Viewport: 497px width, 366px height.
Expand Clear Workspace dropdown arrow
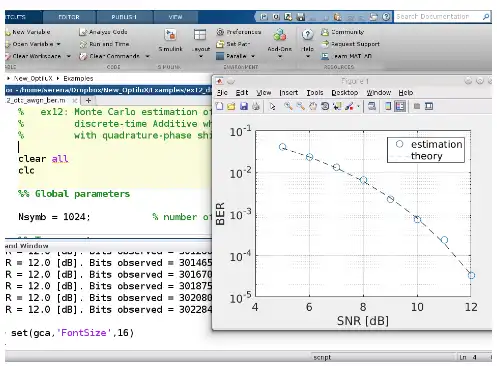click(x=69, y=56)
